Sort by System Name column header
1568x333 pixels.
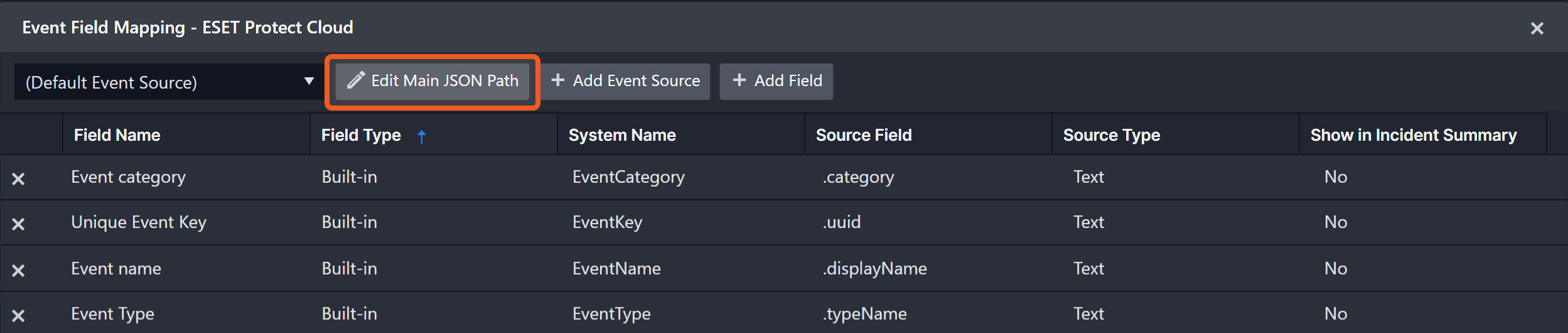[x=622, y=135]
